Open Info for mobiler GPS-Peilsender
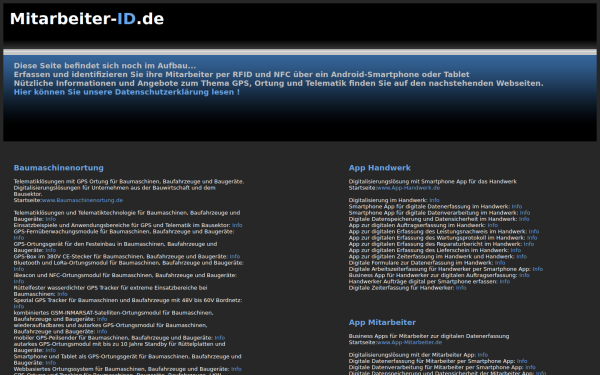Image resolution: width=600 pixels, height=375 pixels. pos(220,338)
